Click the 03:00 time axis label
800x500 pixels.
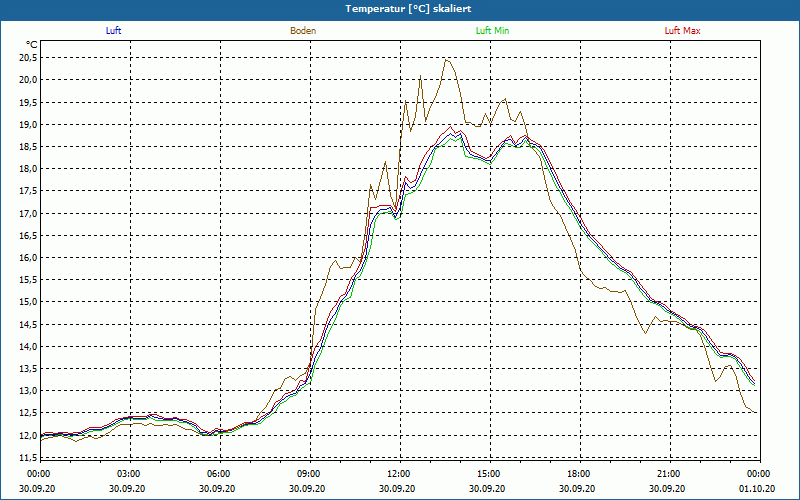point(128,474)
